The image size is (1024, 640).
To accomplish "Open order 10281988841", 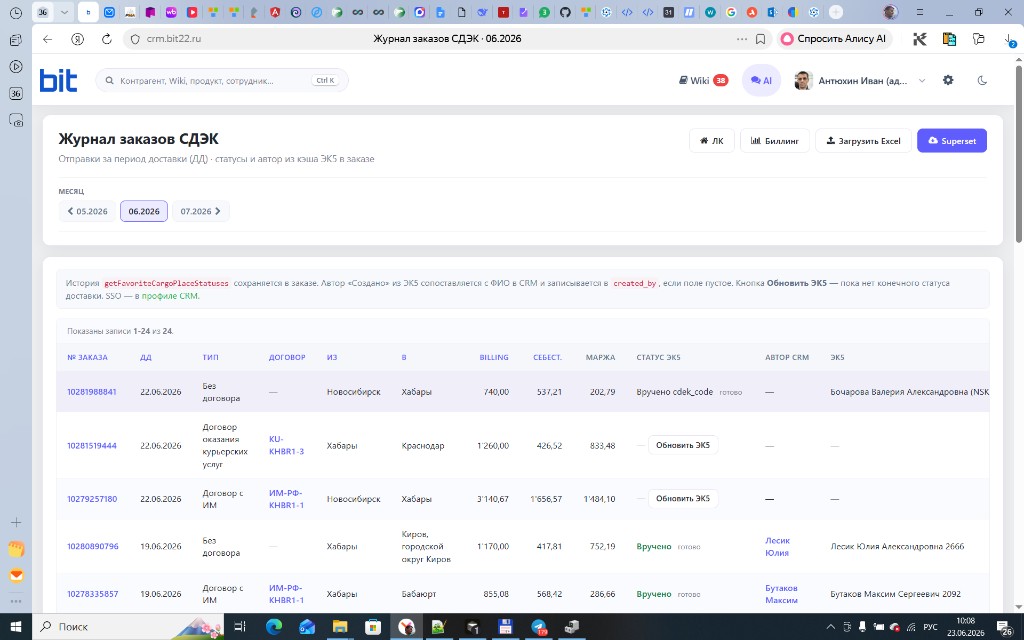I will tap(91, 392).
